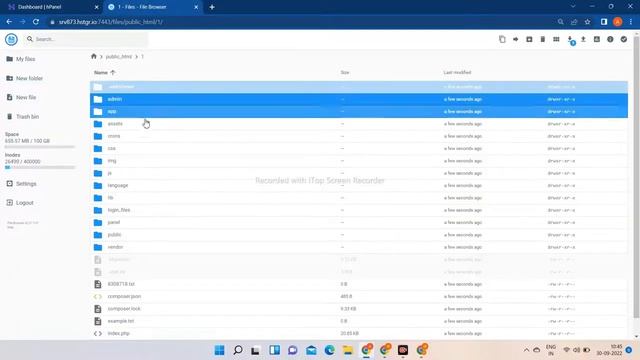Image resolution: width=640 pixels, height=360 pixels.
Task: Open the browser profile avatar
Action: click(x=618, y=22)
